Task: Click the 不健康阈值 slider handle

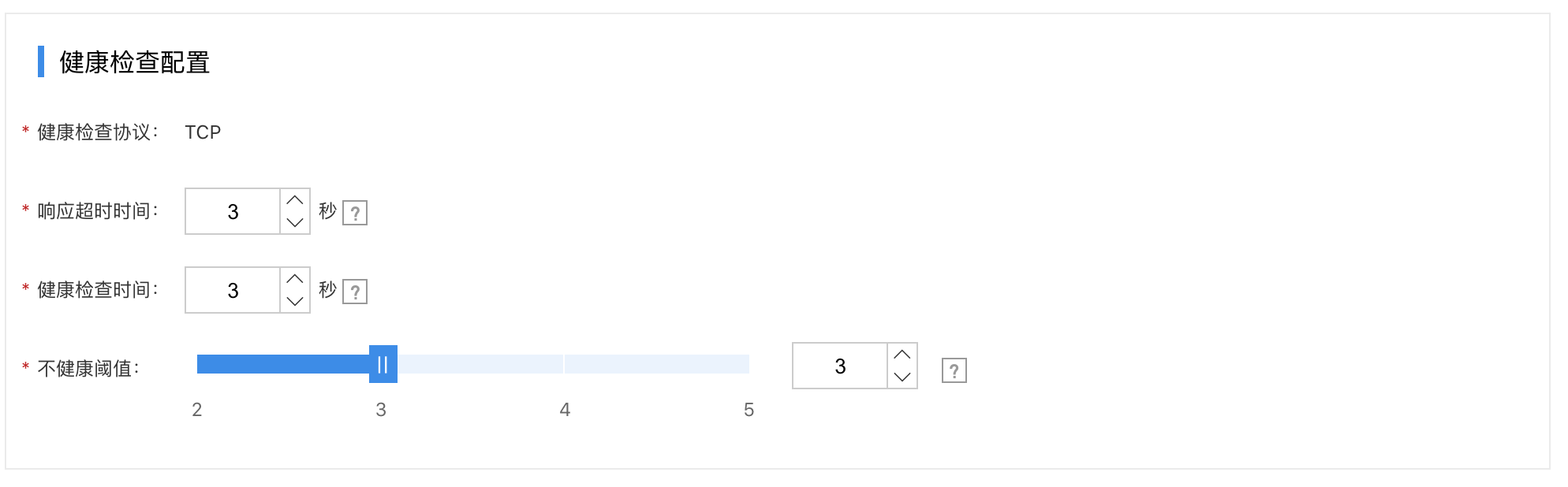Action: click(x=383, y=364)
